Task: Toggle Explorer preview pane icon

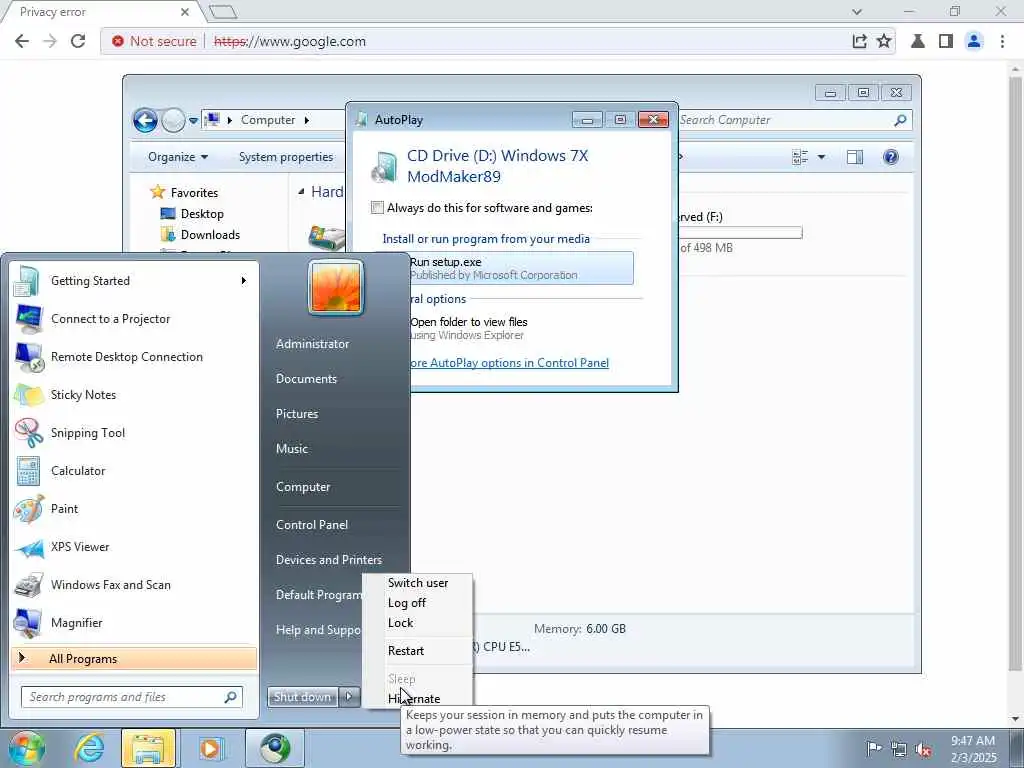Action: pyautogui.click(x=855, y=157)
